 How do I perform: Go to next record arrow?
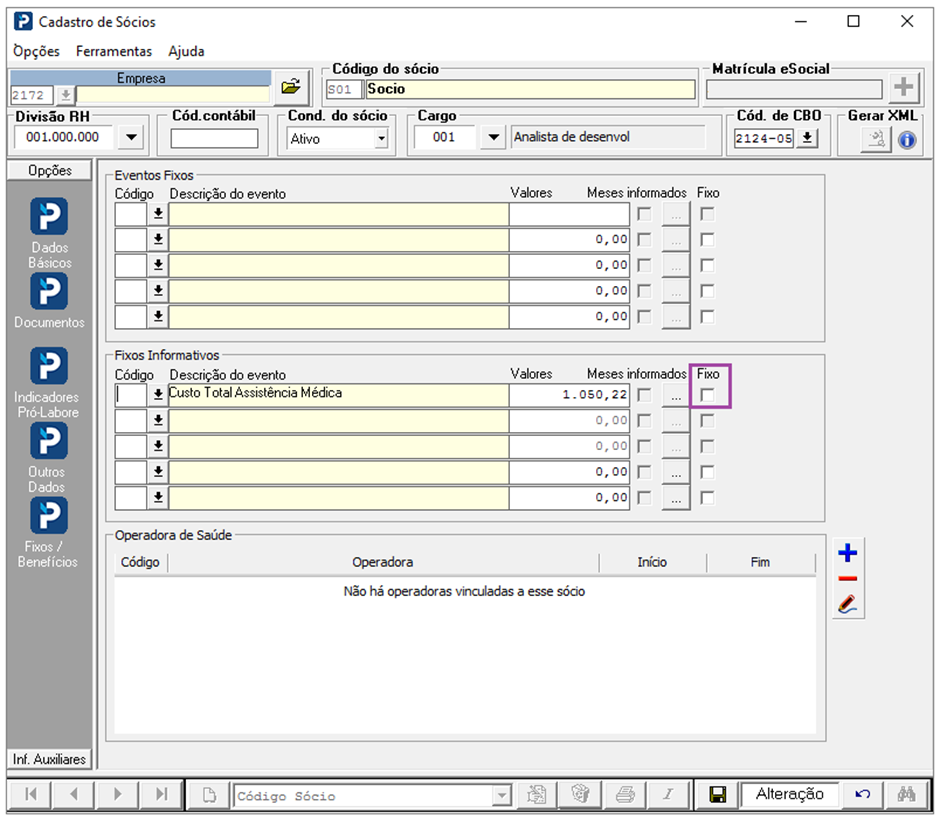pos(117,794)
